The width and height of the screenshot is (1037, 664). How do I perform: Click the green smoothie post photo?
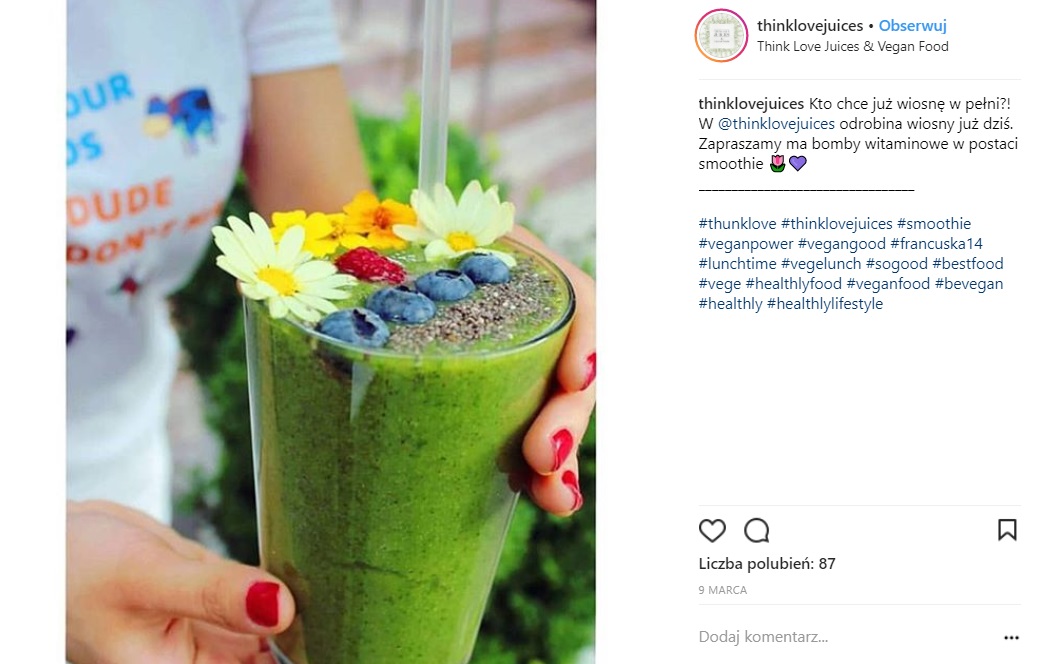click(331, 332)
